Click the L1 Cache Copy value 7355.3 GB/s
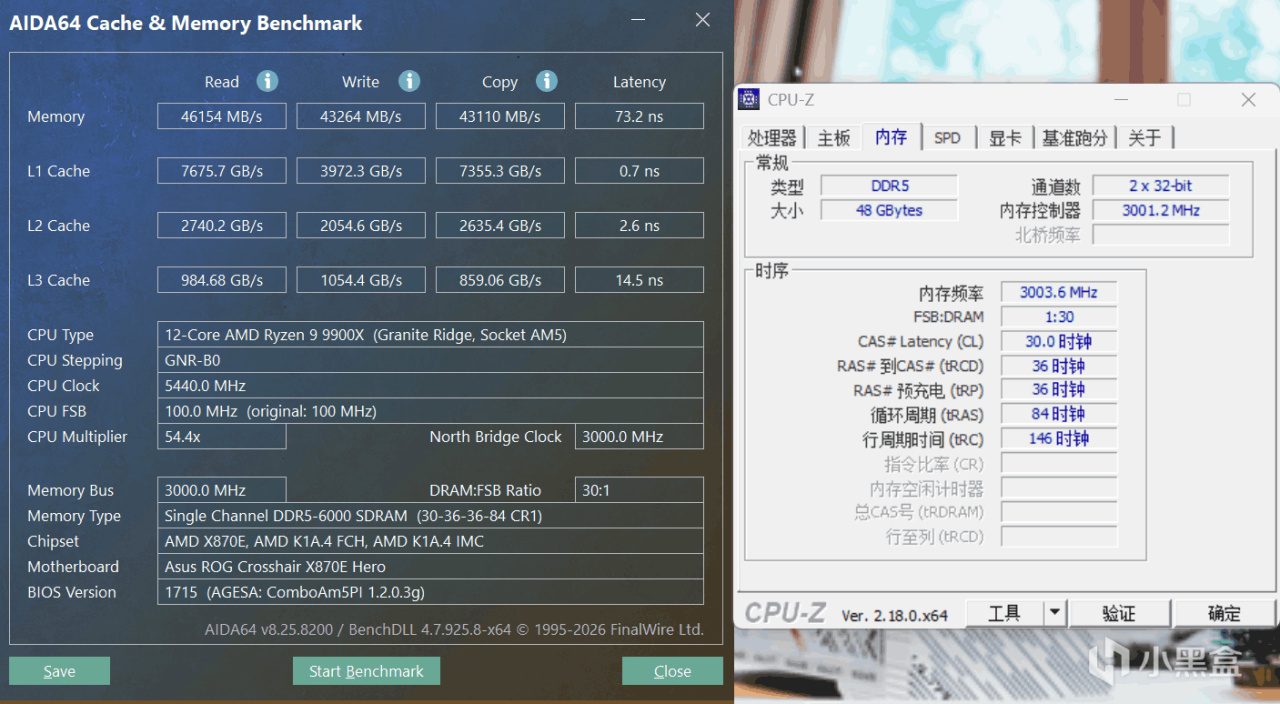 [x=500, y=171]
